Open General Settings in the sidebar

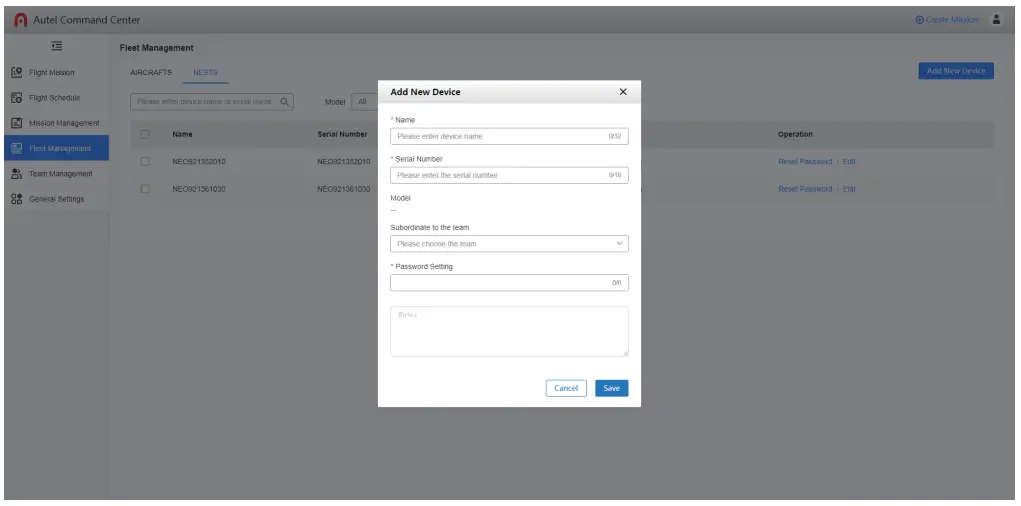coord(55,199)
